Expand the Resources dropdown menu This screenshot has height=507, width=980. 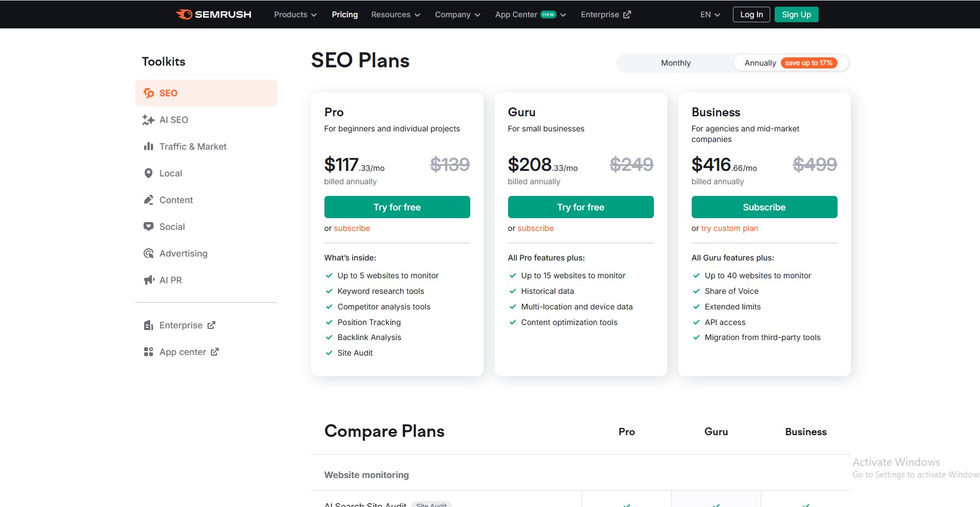[x=395, y=15]
